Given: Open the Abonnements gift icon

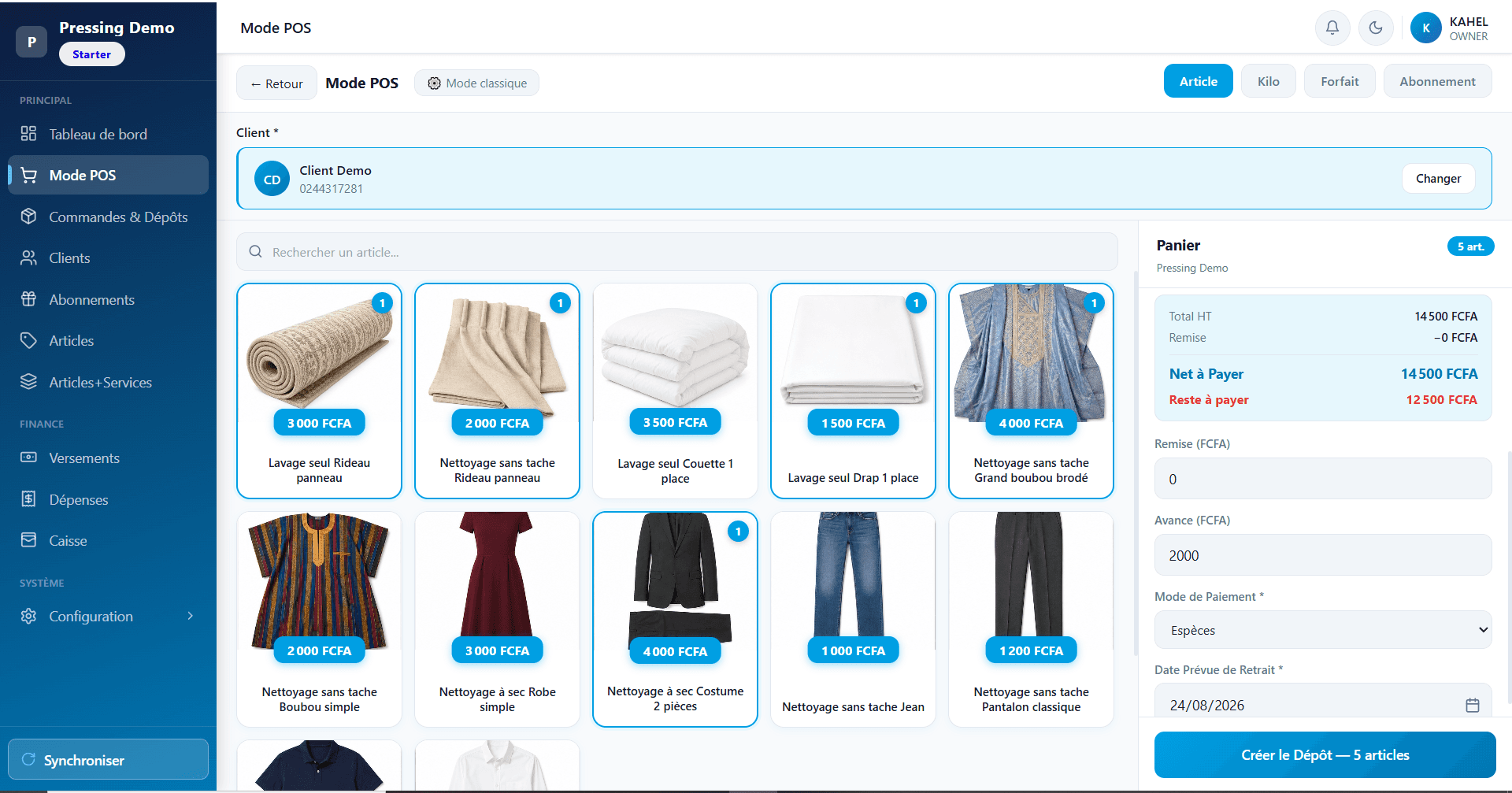Looking at the screenshot, I should pos(28,299).
